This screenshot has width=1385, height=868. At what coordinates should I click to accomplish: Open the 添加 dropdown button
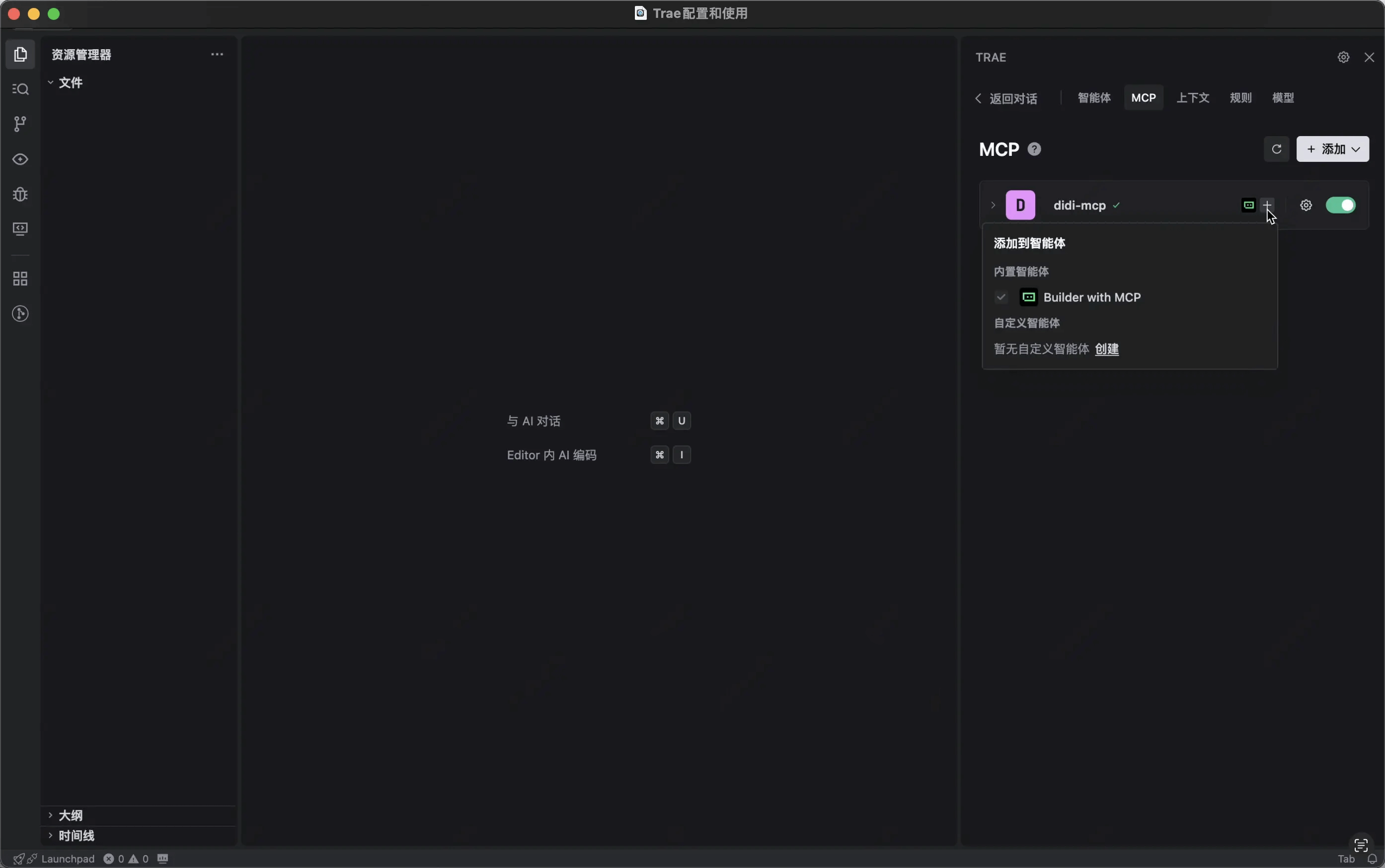pyautogui.click(x=1332, y=149)
